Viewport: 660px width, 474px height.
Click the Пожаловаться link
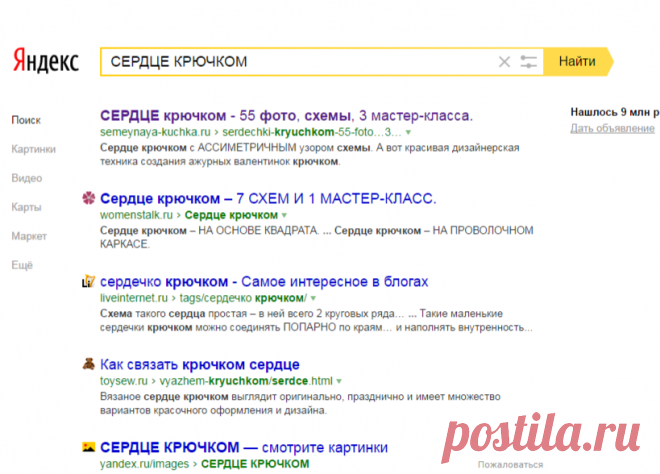click(511, 465)
